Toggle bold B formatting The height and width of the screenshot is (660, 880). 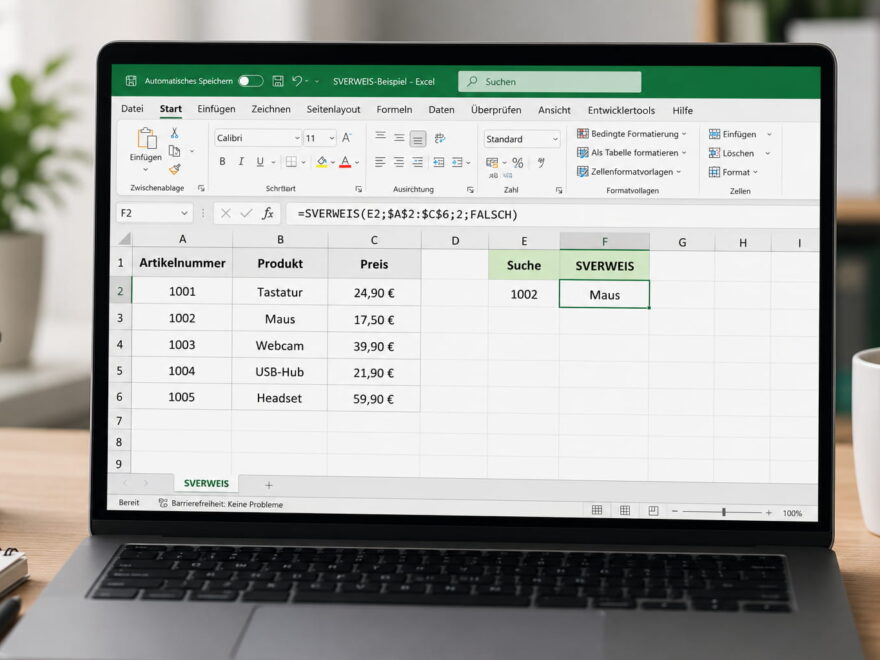click(x=222, y=162)
